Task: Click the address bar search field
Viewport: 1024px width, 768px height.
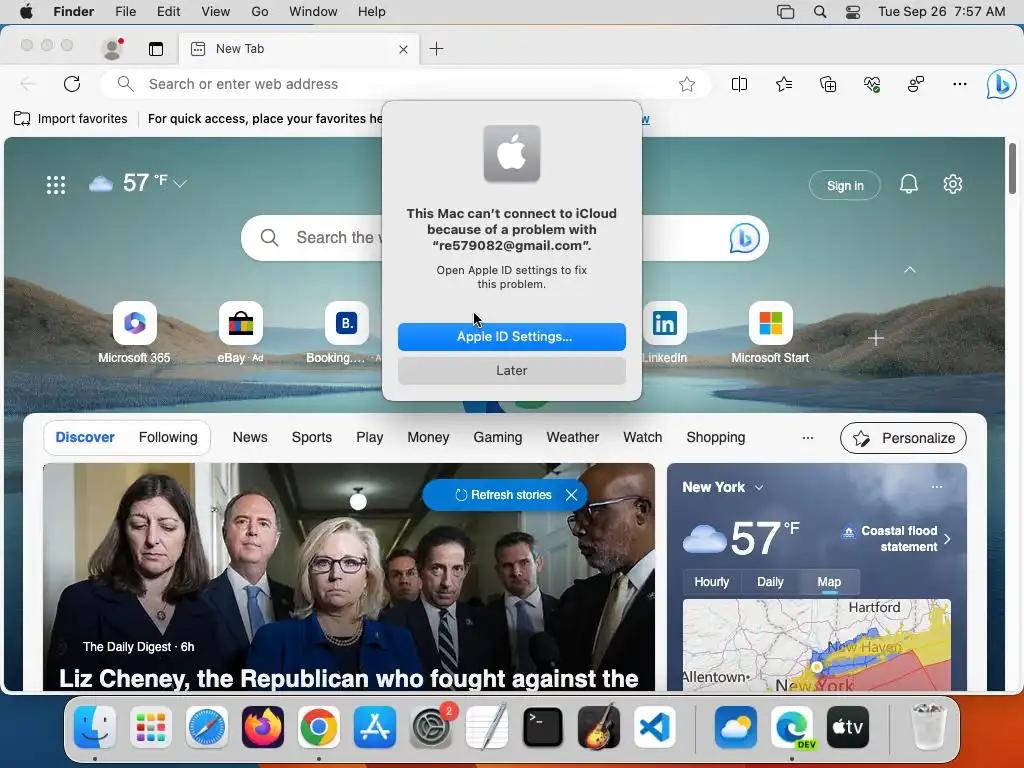Action: point(405,84)
